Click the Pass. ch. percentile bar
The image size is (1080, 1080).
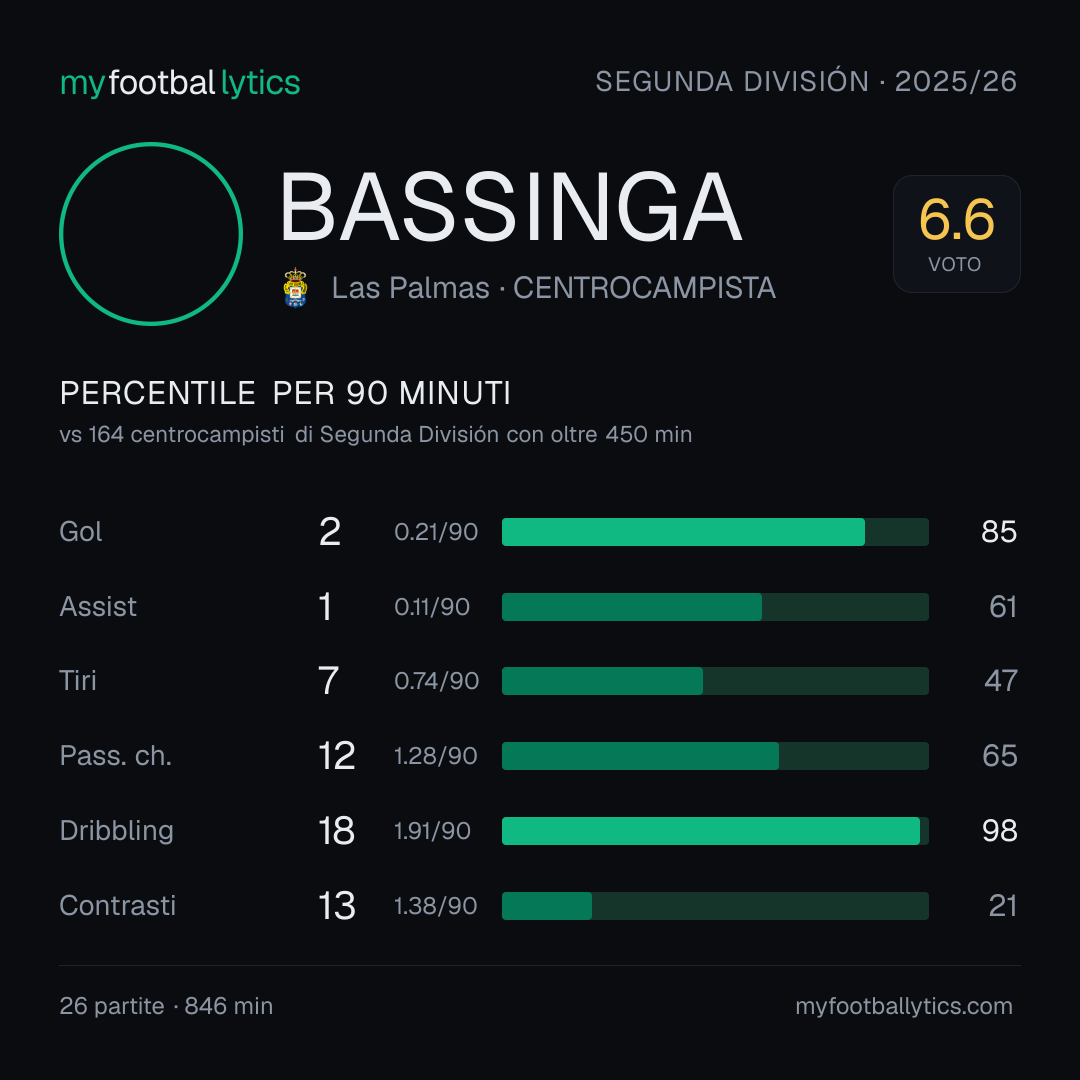[715, 756]
